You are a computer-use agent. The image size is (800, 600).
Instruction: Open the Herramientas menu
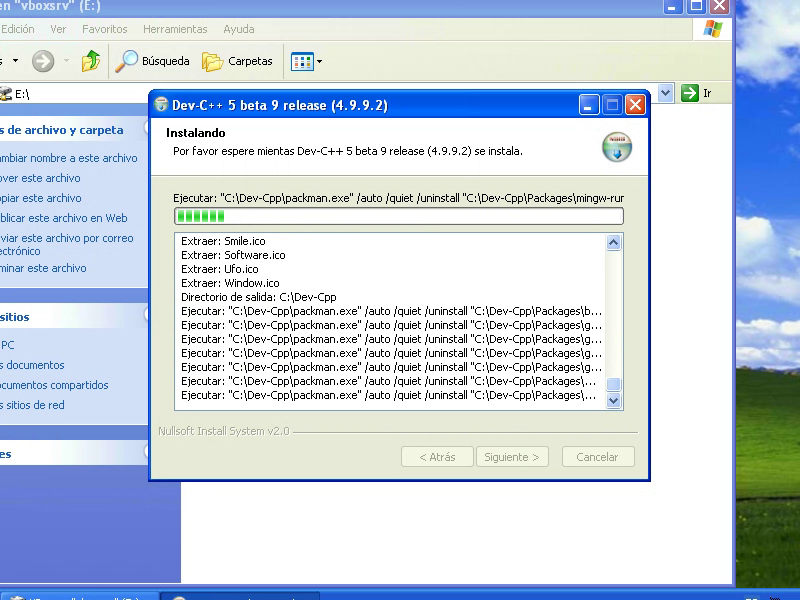175,29
